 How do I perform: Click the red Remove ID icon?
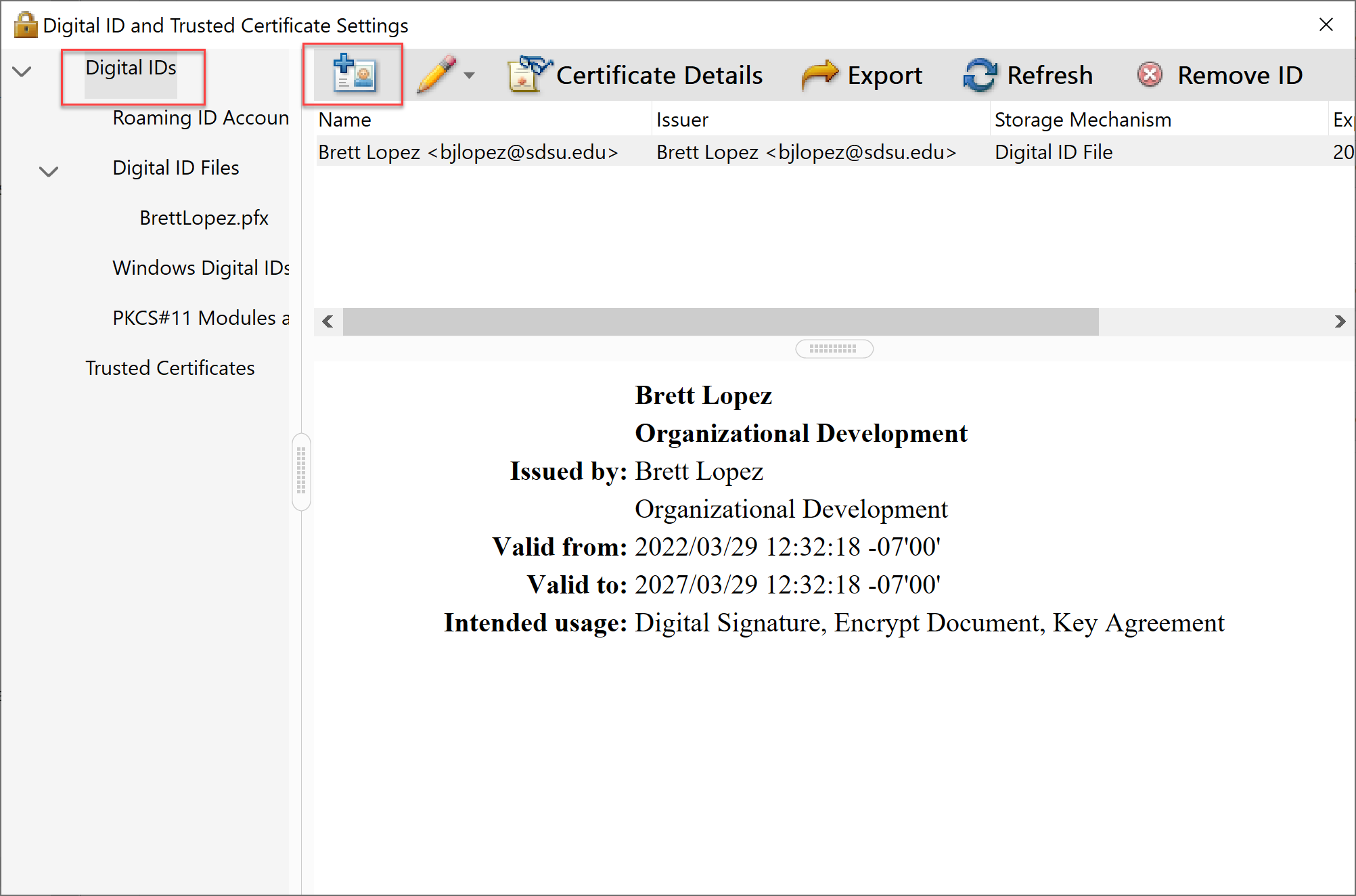coord(1150,74)
